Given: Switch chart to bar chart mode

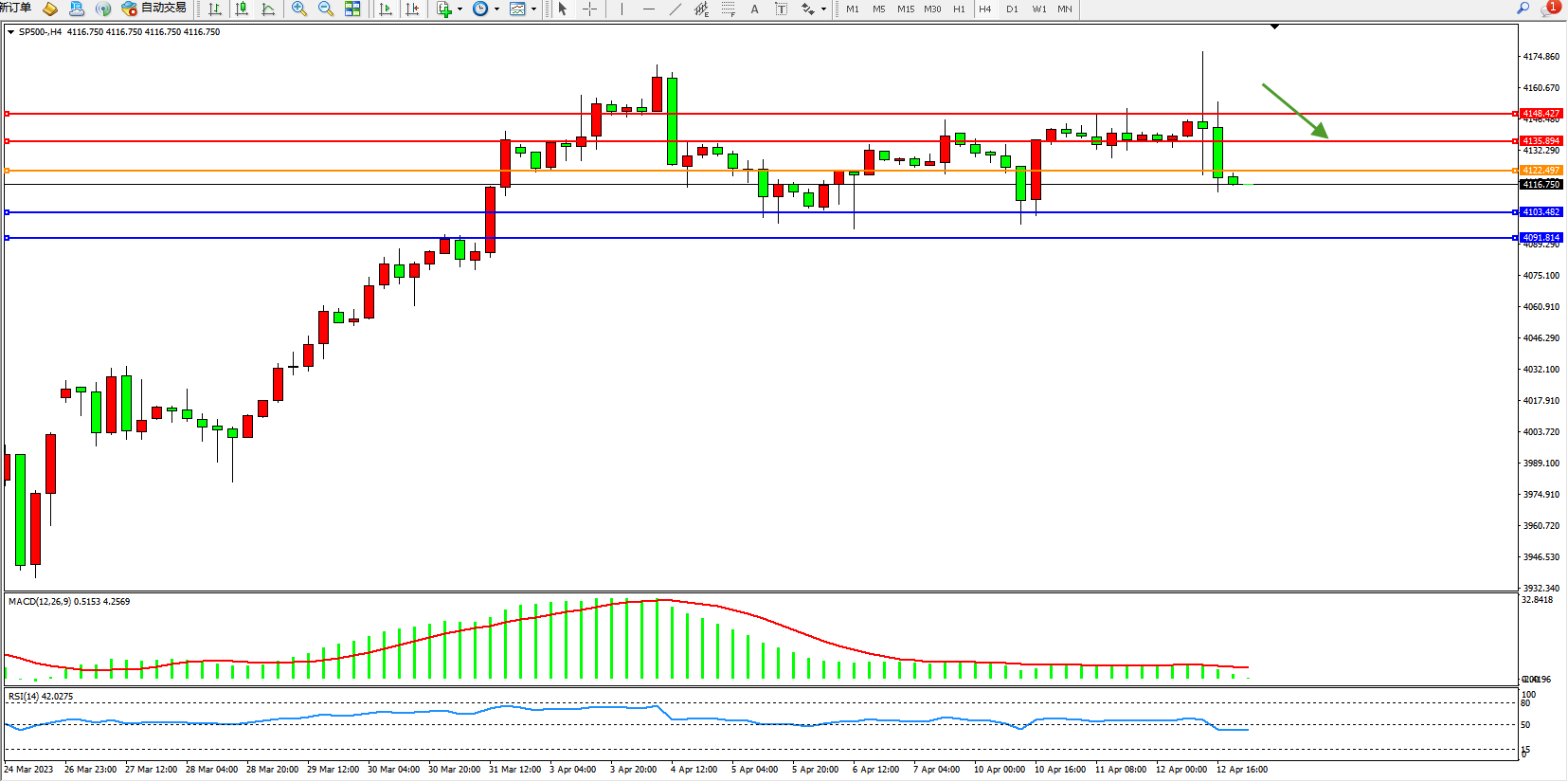Looking at the screenshot, I should point(215,9).
